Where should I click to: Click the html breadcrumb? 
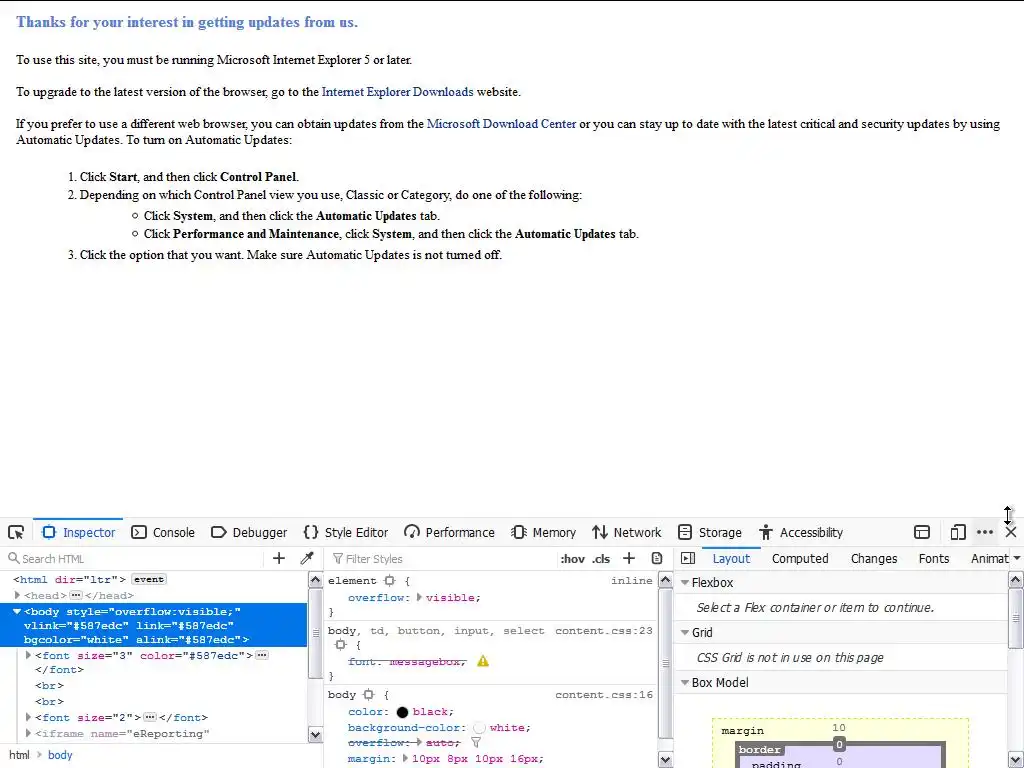(x=19, y=755)
